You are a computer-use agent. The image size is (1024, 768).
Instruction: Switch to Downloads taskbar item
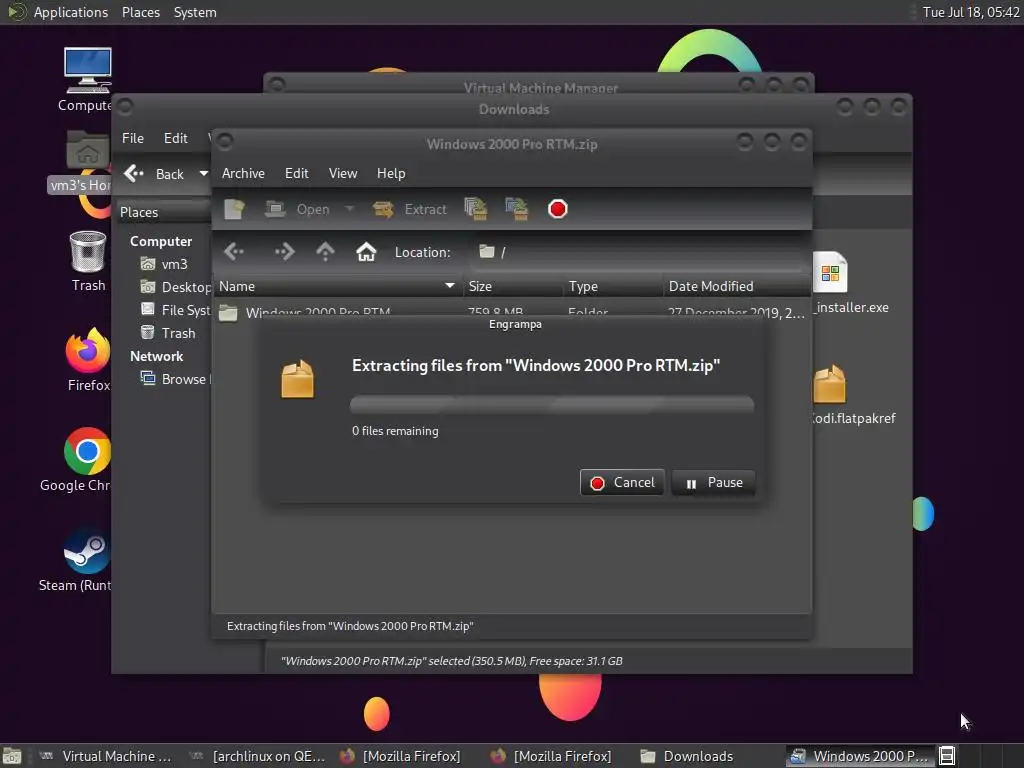pyautogui.click(x=687, y=756)
